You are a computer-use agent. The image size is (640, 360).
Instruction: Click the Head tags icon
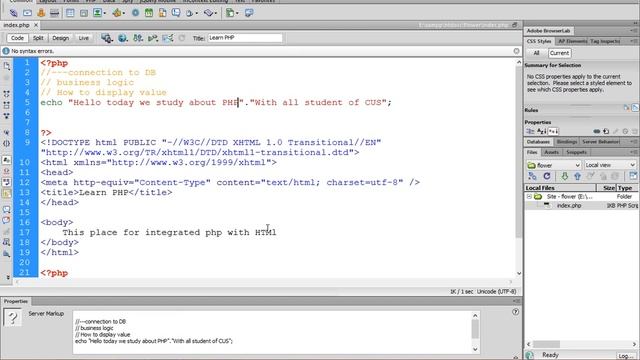click(189, 13)
